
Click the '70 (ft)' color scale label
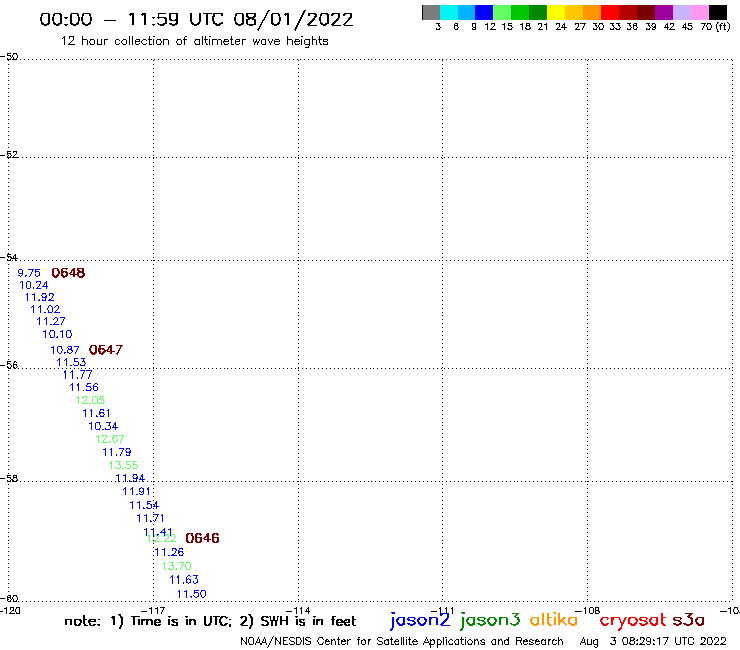[x=715, y=27]
